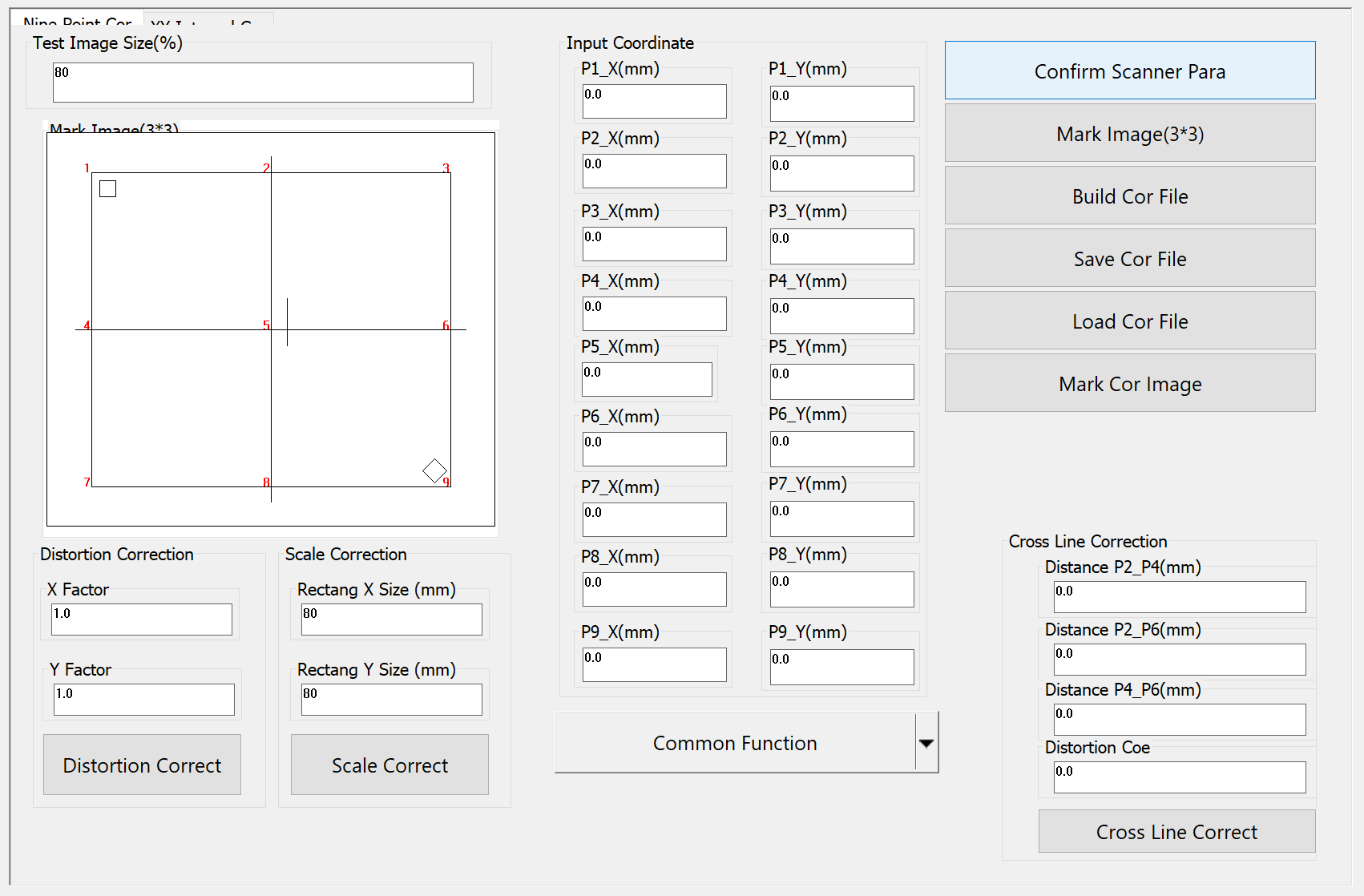Focus the Rectang Y Size (mm) field
This screenshot has width=1364, height=896.
pyautogui.click(x=392, y=700)
